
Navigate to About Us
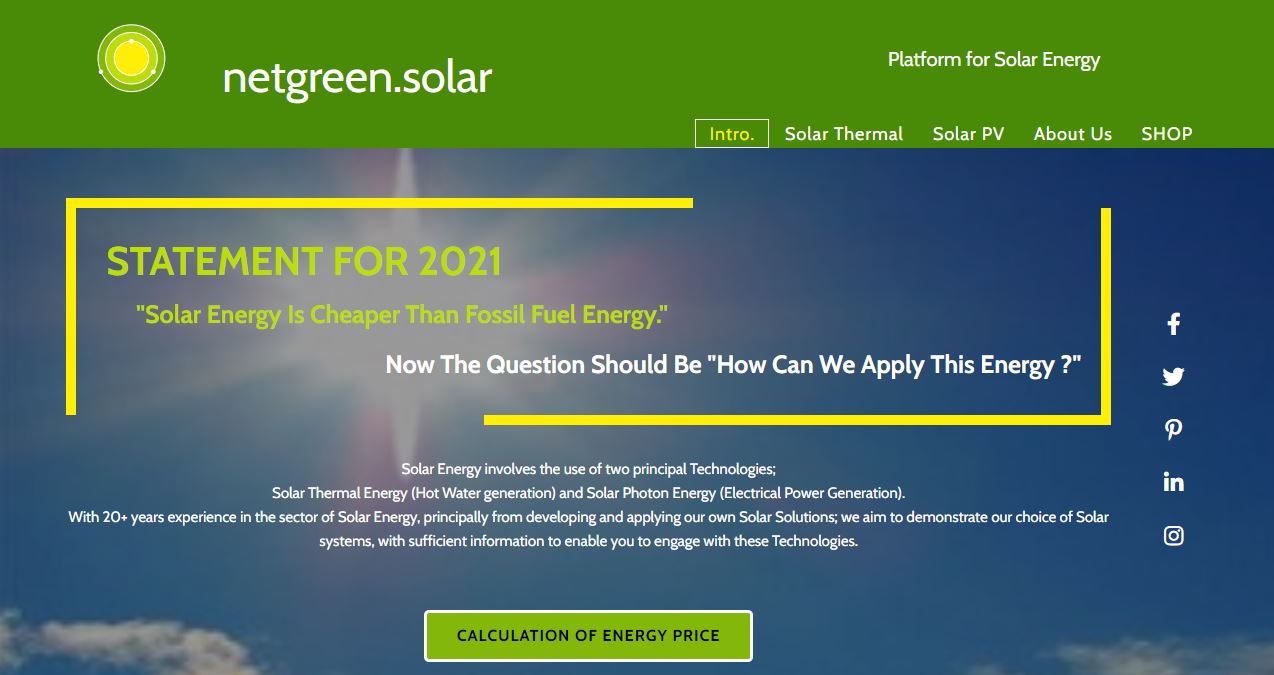(1073, 133)
